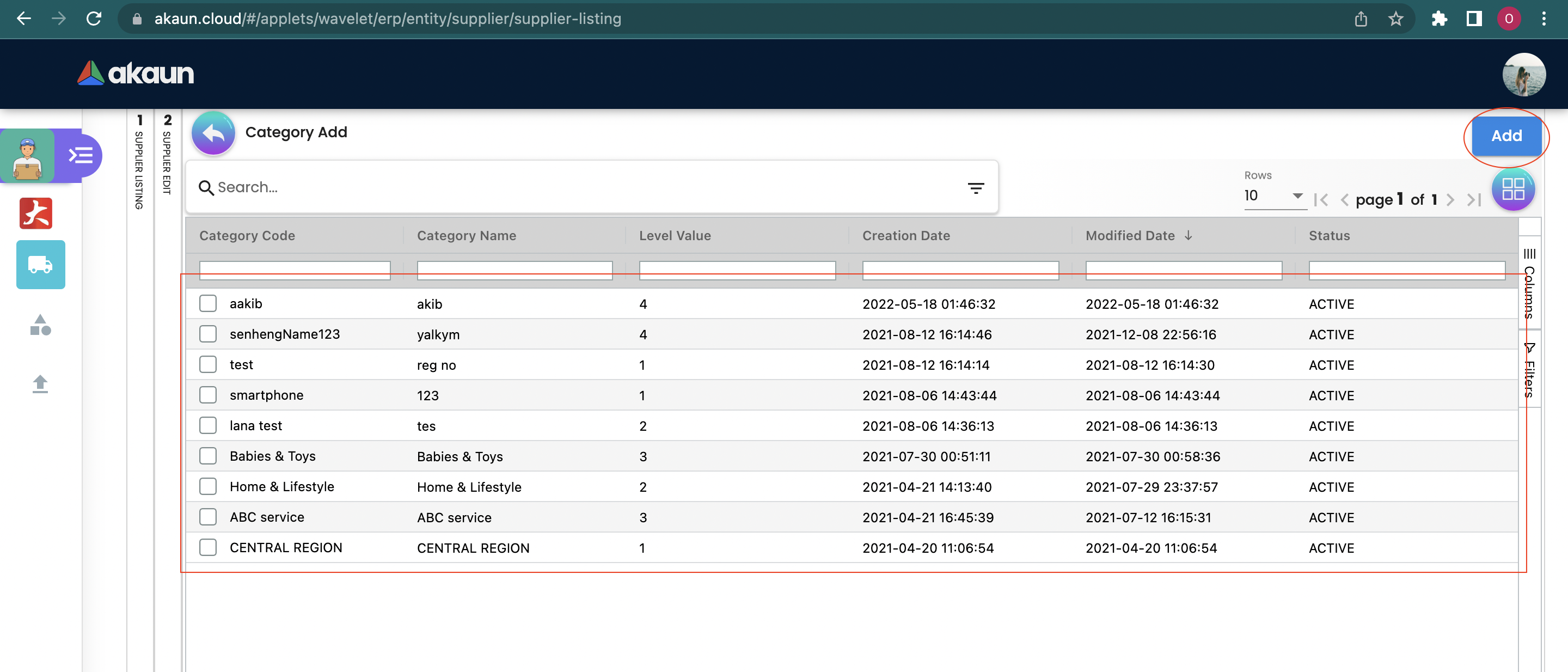
Task: Select the Babies & Toys row checkbox
Action: click(x=208, y=456)
